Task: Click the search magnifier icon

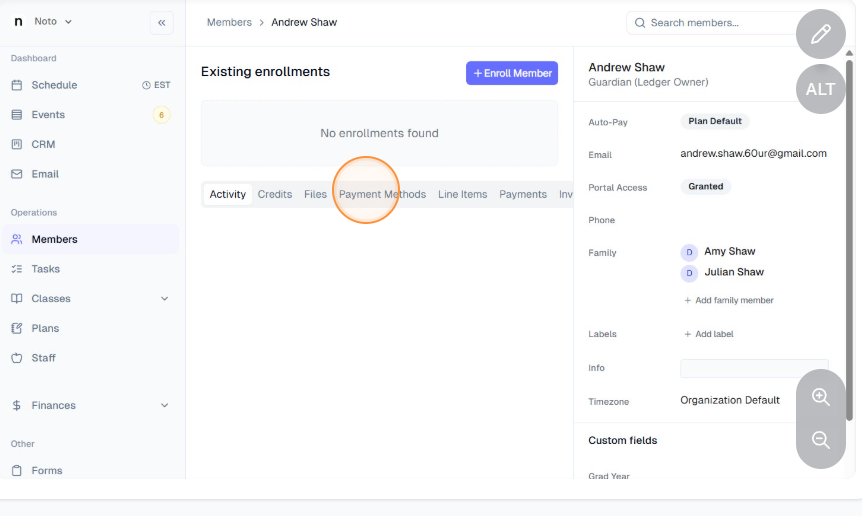Action: (639, 23)
